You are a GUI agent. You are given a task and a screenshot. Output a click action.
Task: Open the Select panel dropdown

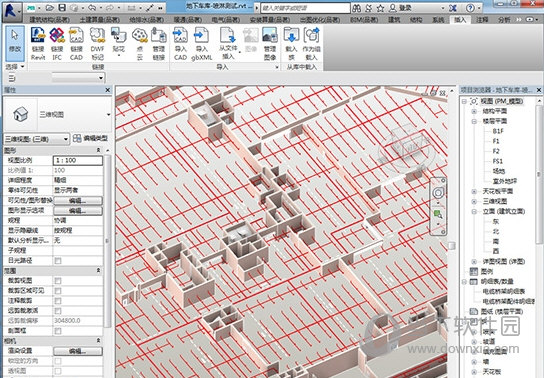pos(15,67)
